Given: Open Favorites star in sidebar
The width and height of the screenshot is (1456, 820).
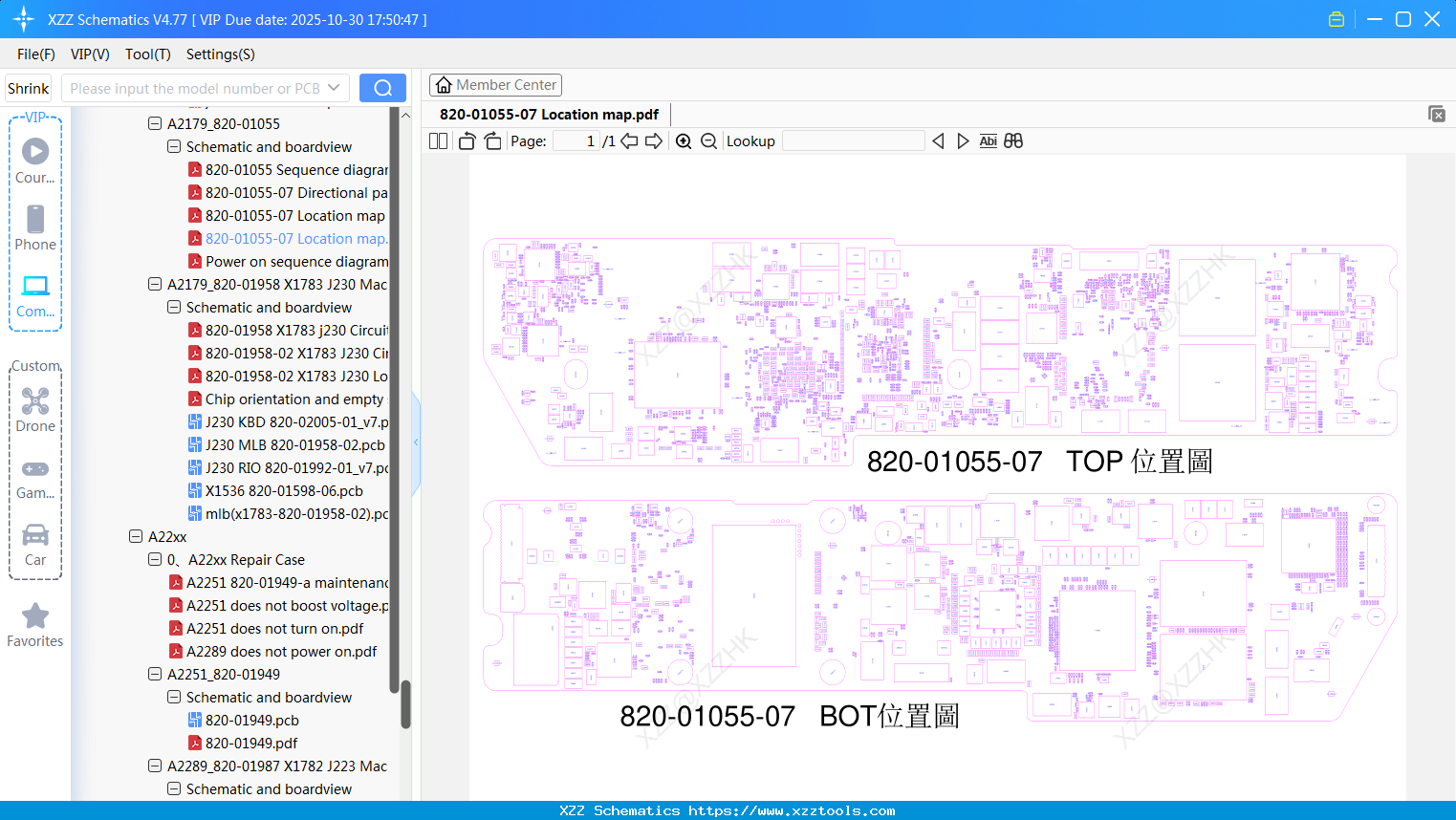Looking at the screenshot, I should tap(35, 625).
